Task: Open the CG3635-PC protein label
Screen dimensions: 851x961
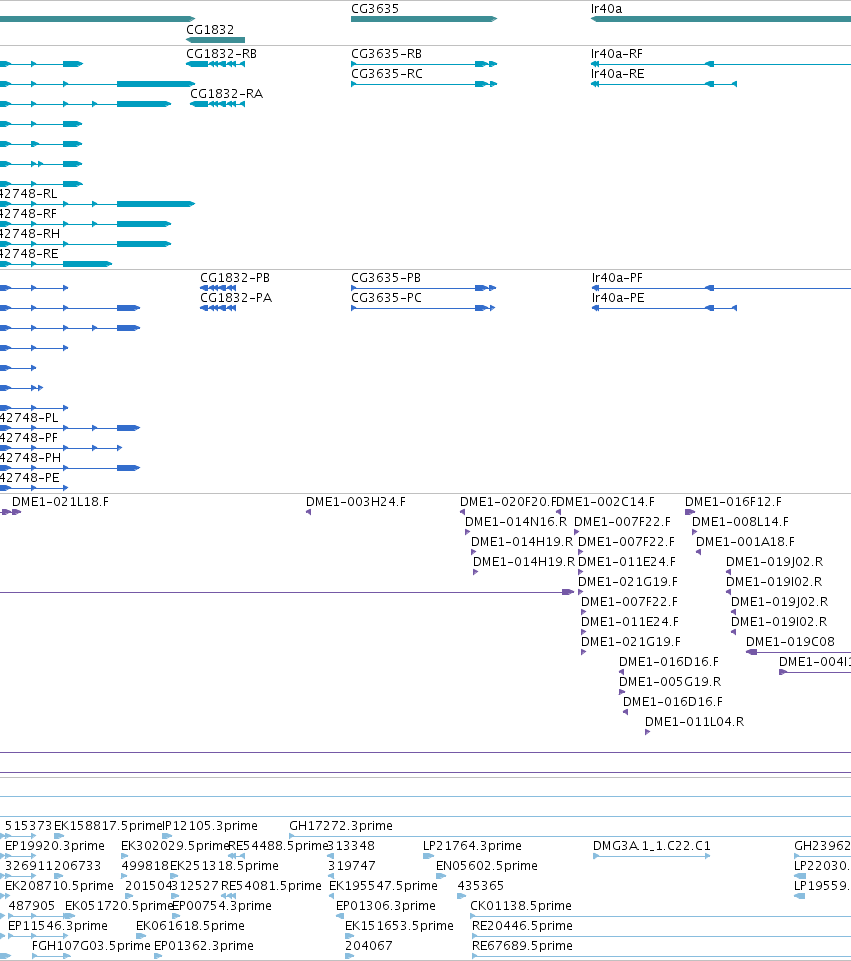Action: tap(387, 298)
